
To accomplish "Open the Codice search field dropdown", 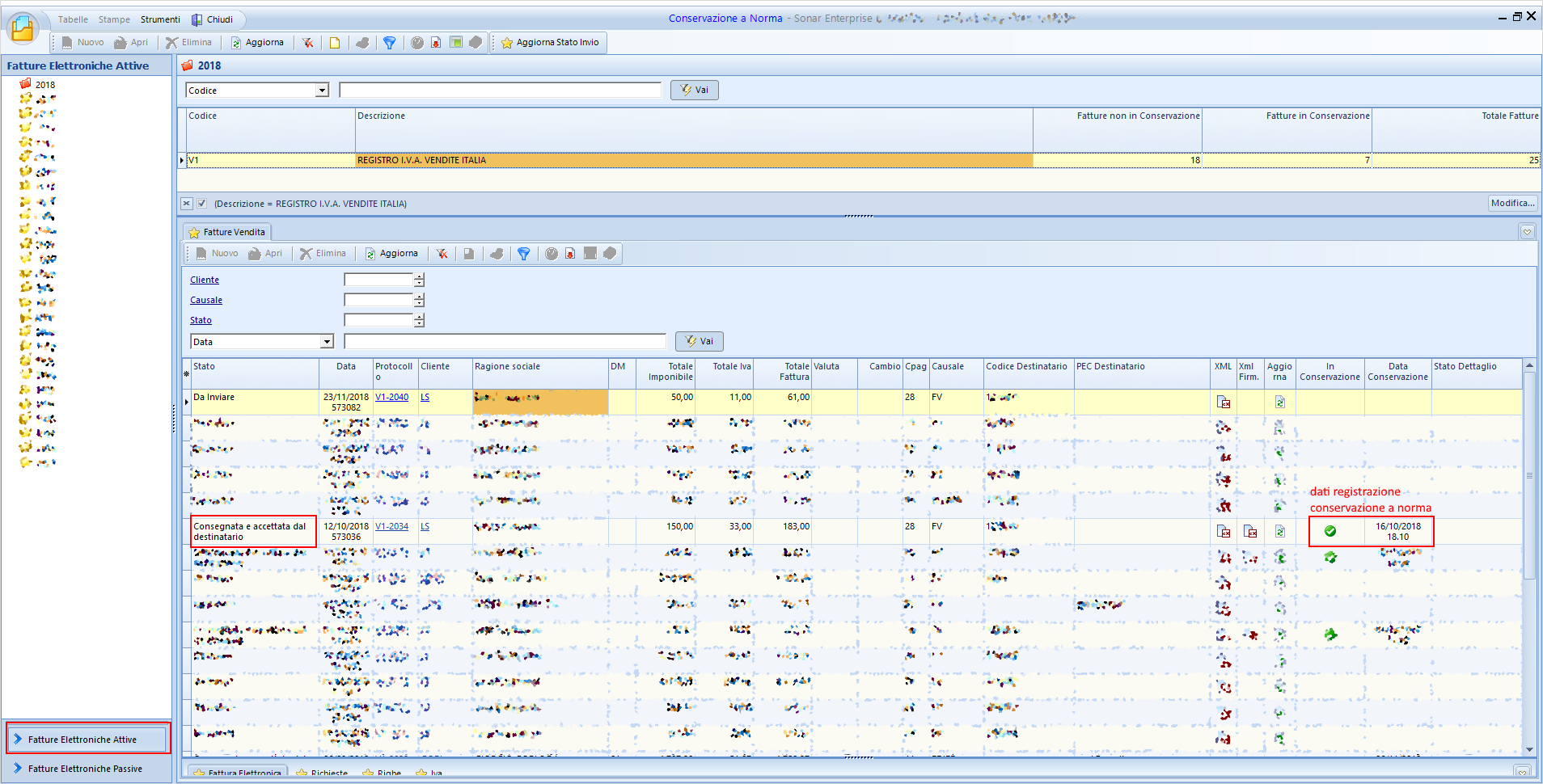I will [322, 91].
